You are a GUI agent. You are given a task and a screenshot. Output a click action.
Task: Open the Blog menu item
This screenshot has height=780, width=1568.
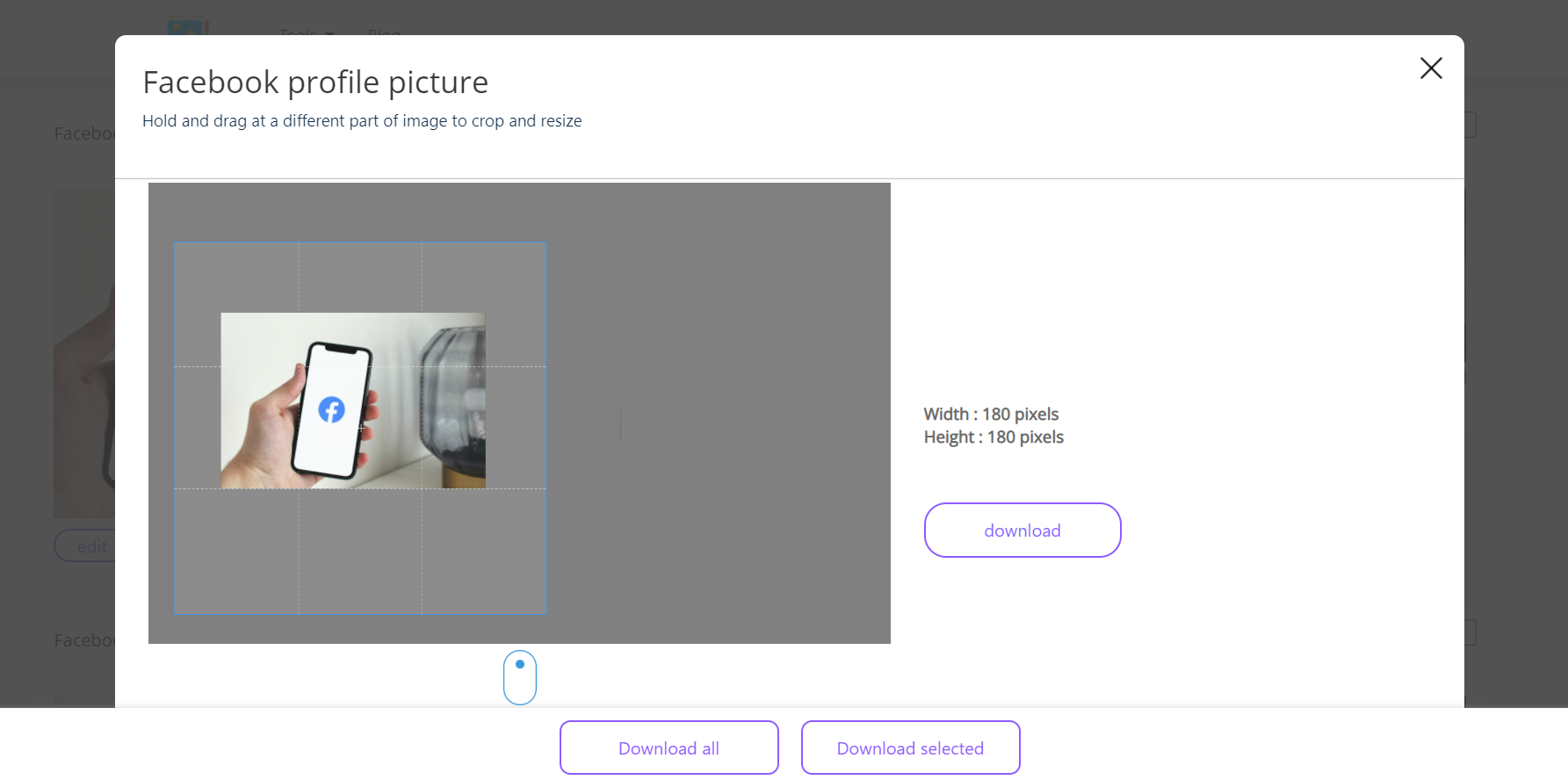pyautogui.click(x=384, y=32)
